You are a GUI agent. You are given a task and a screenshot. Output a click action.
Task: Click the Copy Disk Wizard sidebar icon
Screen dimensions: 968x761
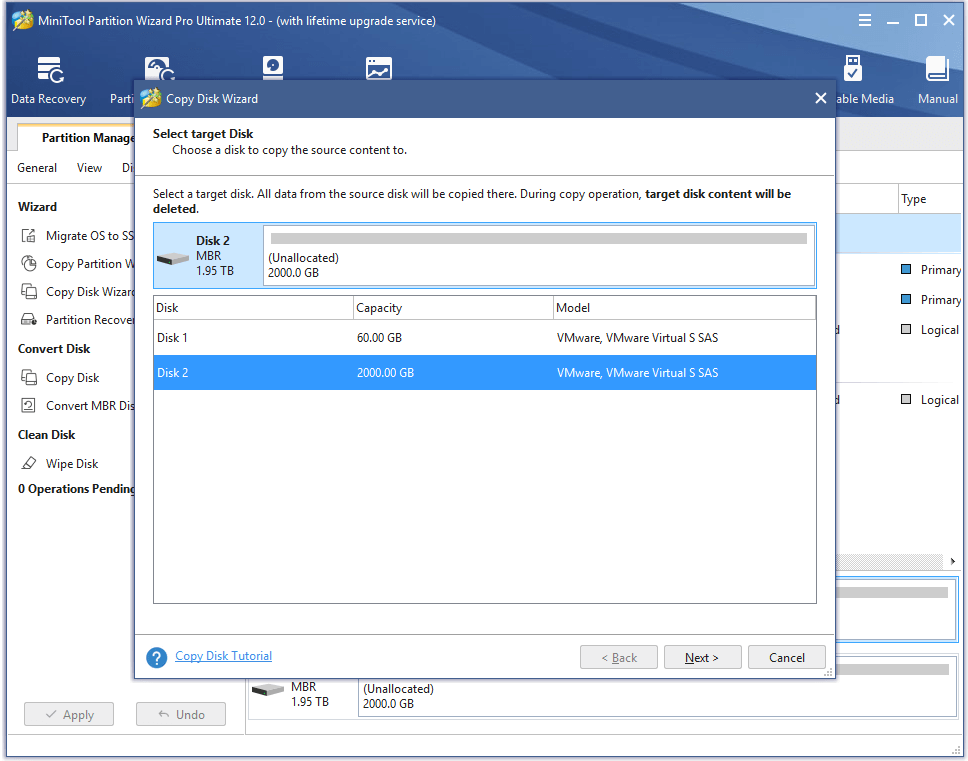(28, 291)
